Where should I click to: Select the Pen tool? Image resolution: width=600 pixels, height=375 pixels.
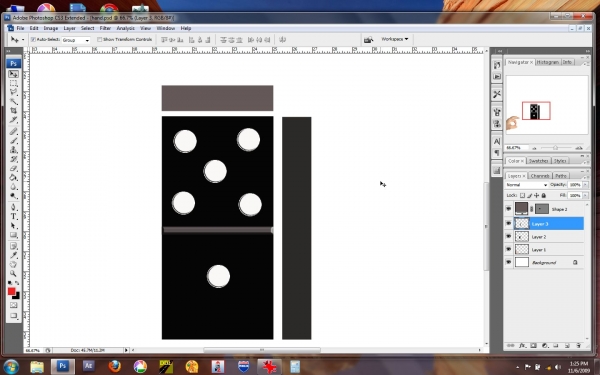click(13, 207)
